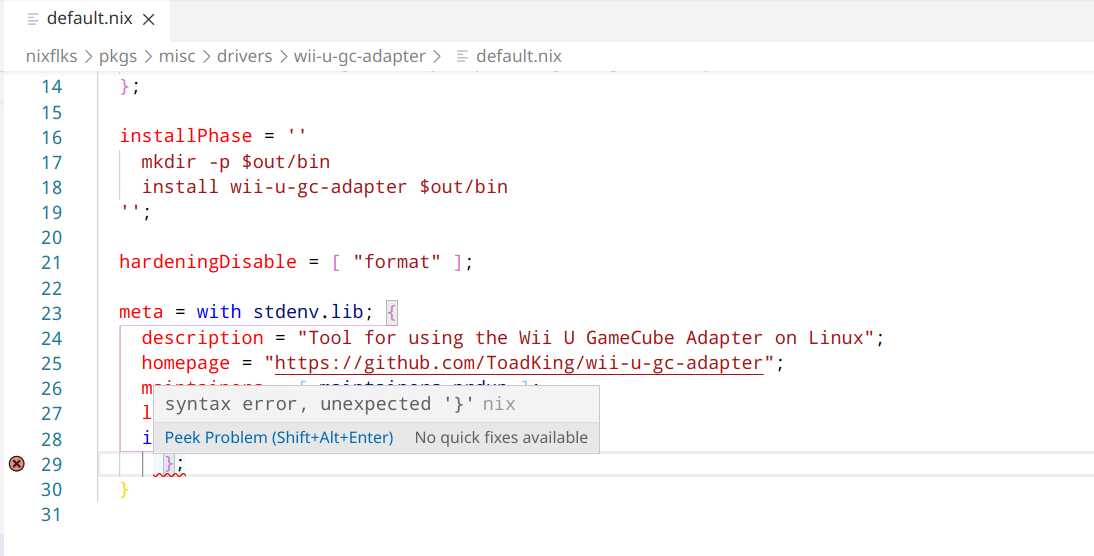The width and height of the screenshot is (1094, 556).
Task: Click the breadcrumb file icon before default.nix
Action: [462, 57]
